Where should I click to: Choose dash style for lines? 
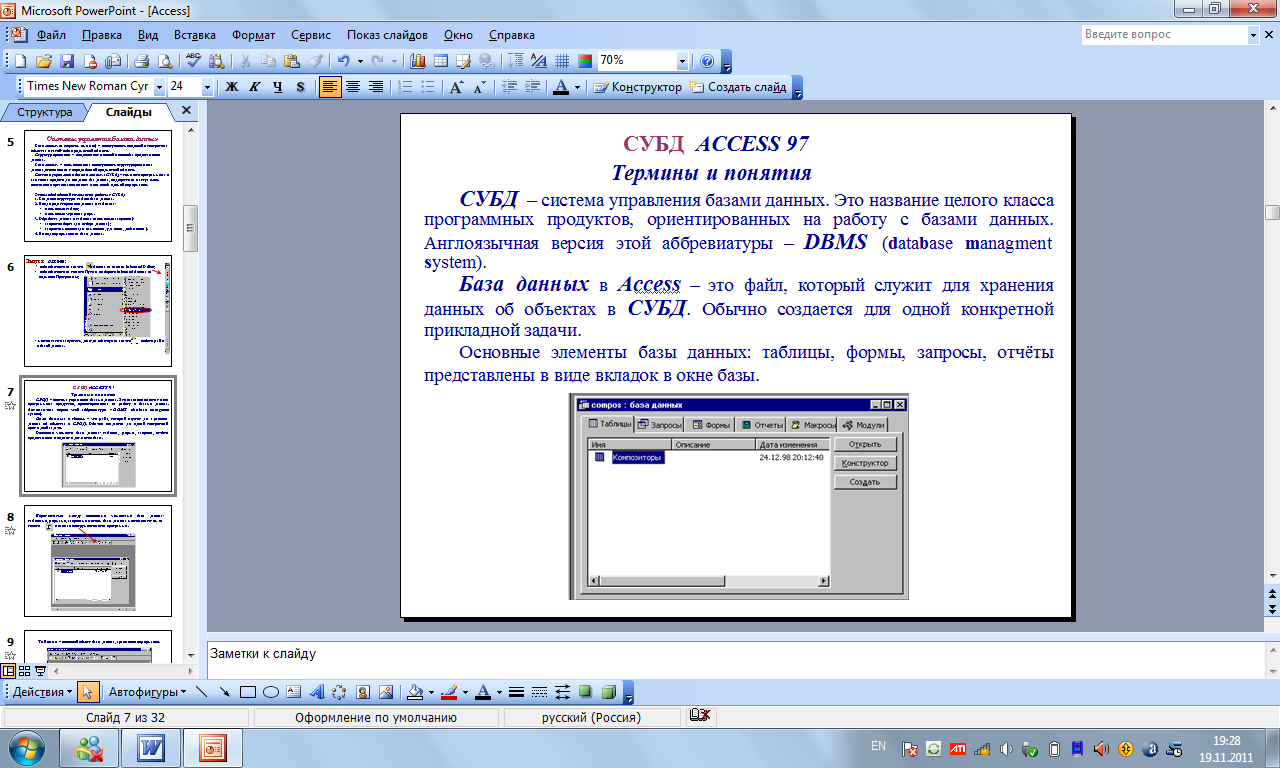pos(539,692)
